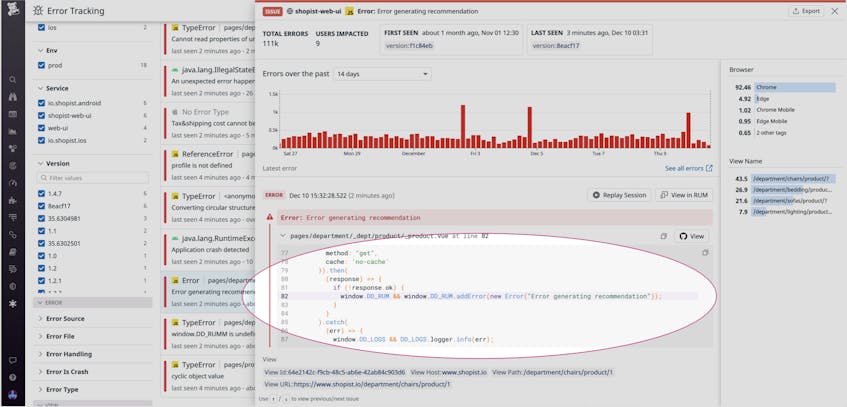Collapse the Service facet group

coord(41,88)
